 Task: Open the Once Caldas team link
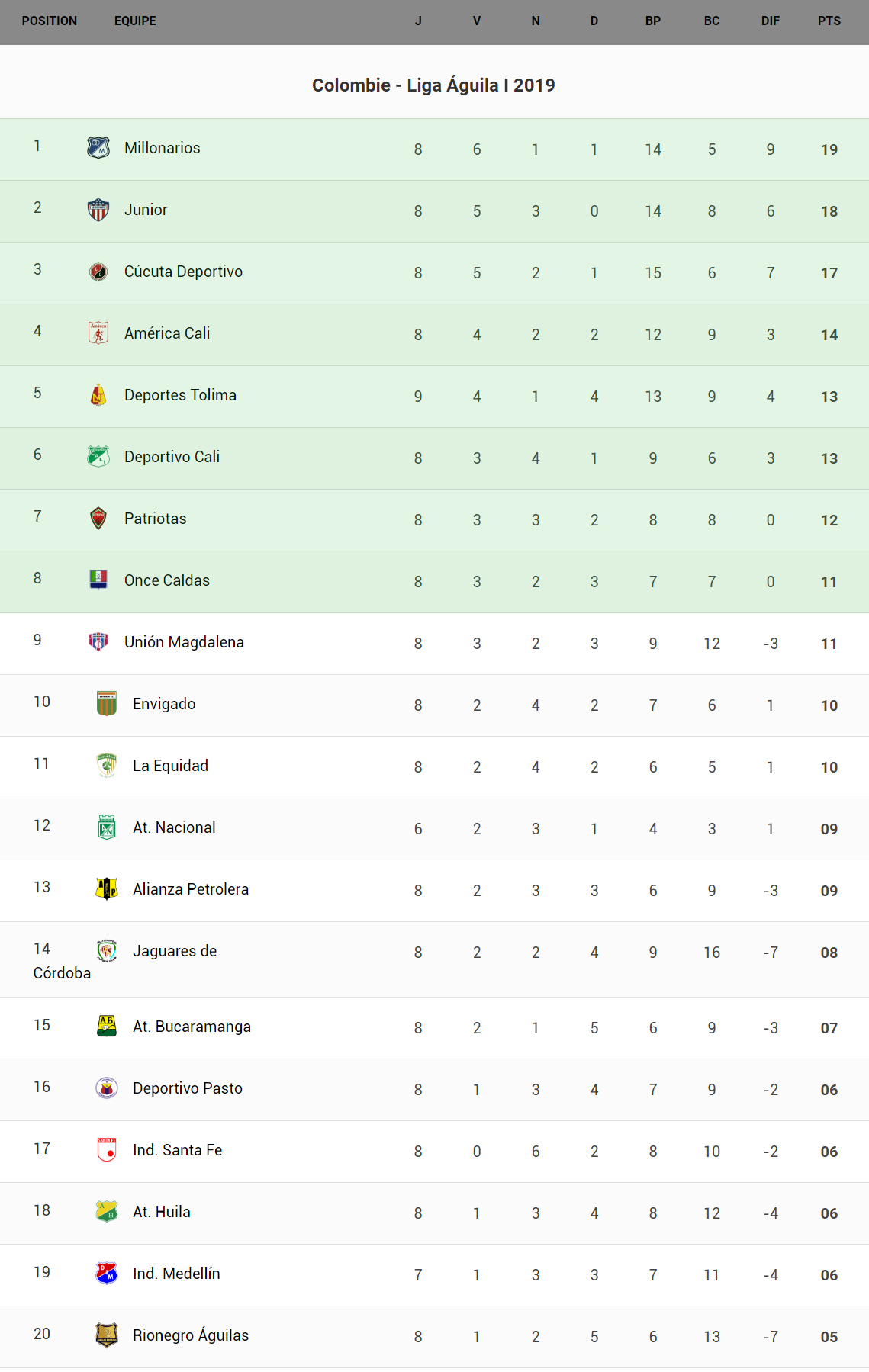(x=166, y=580)
